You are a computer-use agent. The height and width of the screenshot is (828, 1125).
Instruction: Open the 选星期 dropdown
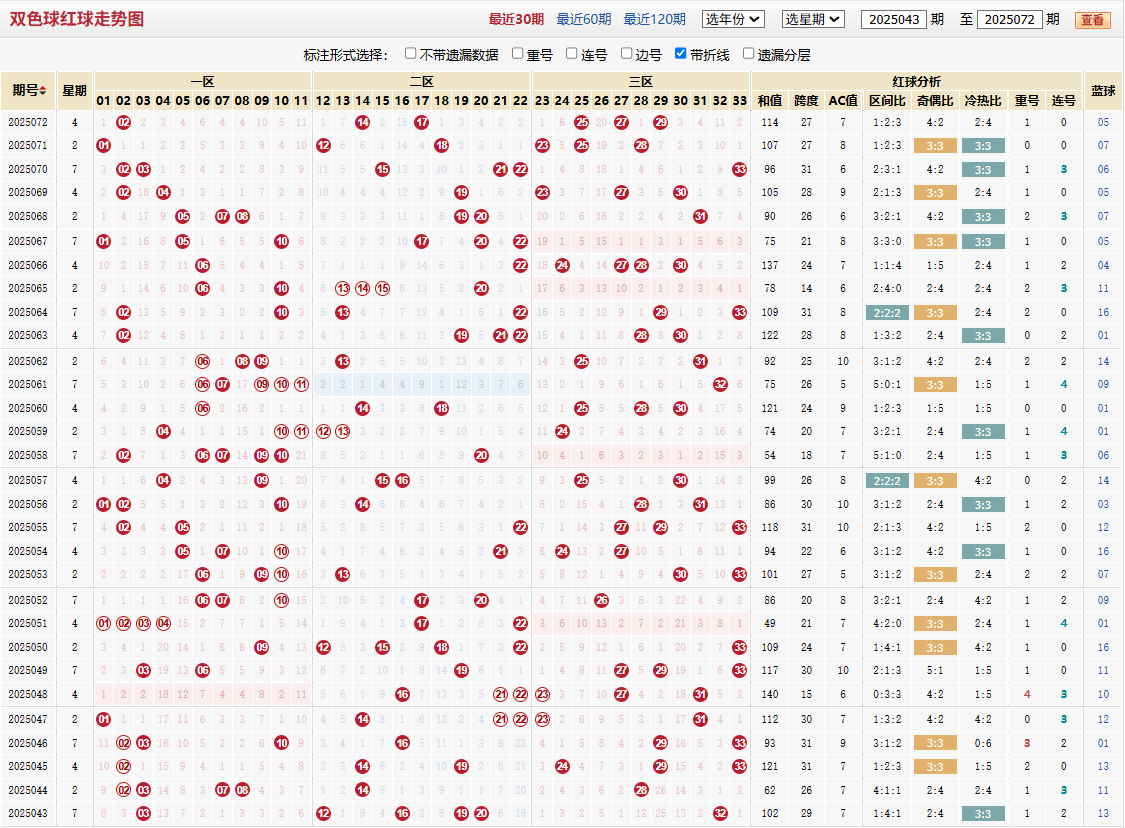[813, 19]
